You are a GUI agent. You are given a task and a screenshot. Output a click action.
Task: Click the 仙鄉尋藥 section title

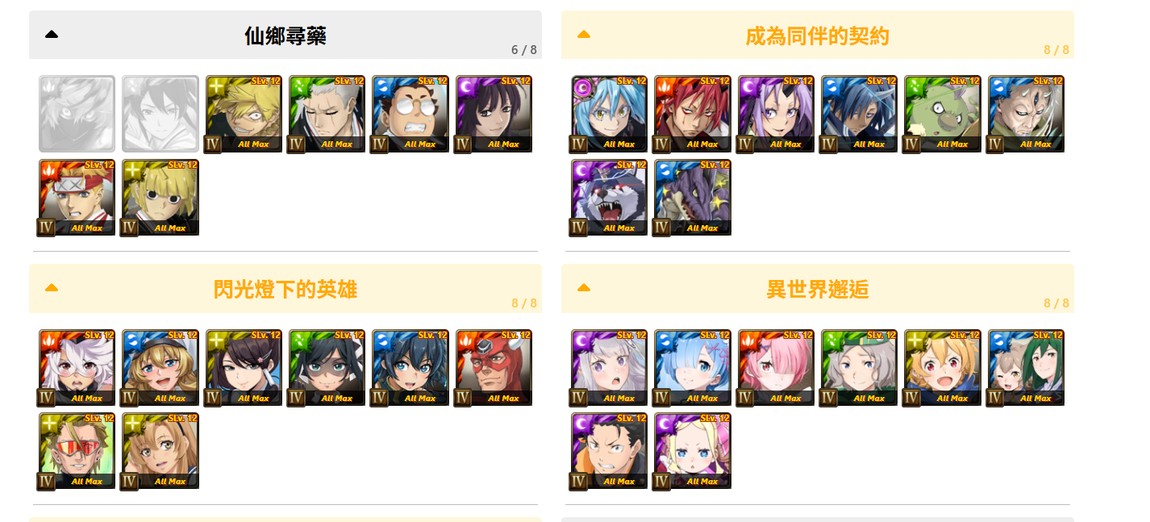[285, 35]
